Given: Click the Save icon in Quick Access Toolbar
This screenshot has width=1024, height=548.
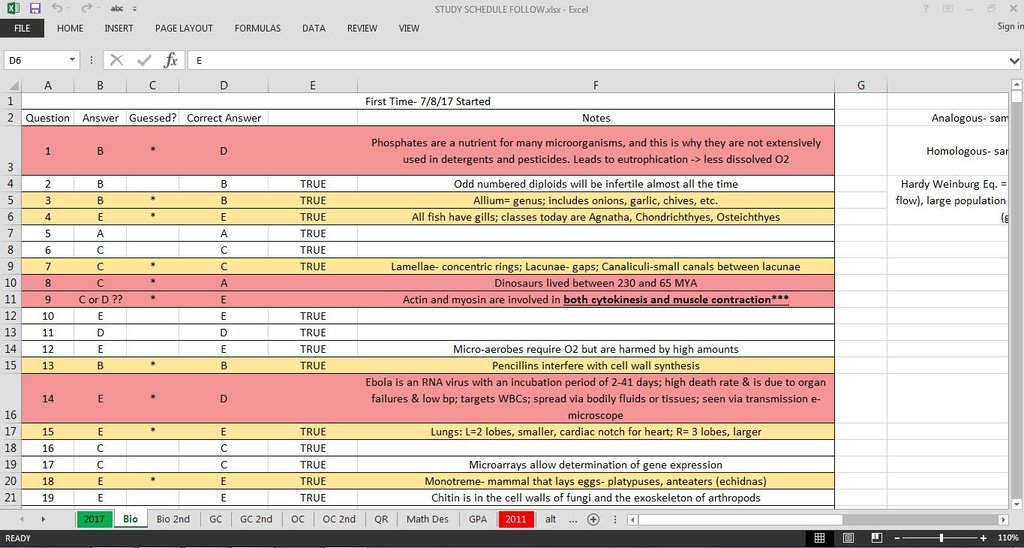Looking at the screenshot, I should [36, 8].
